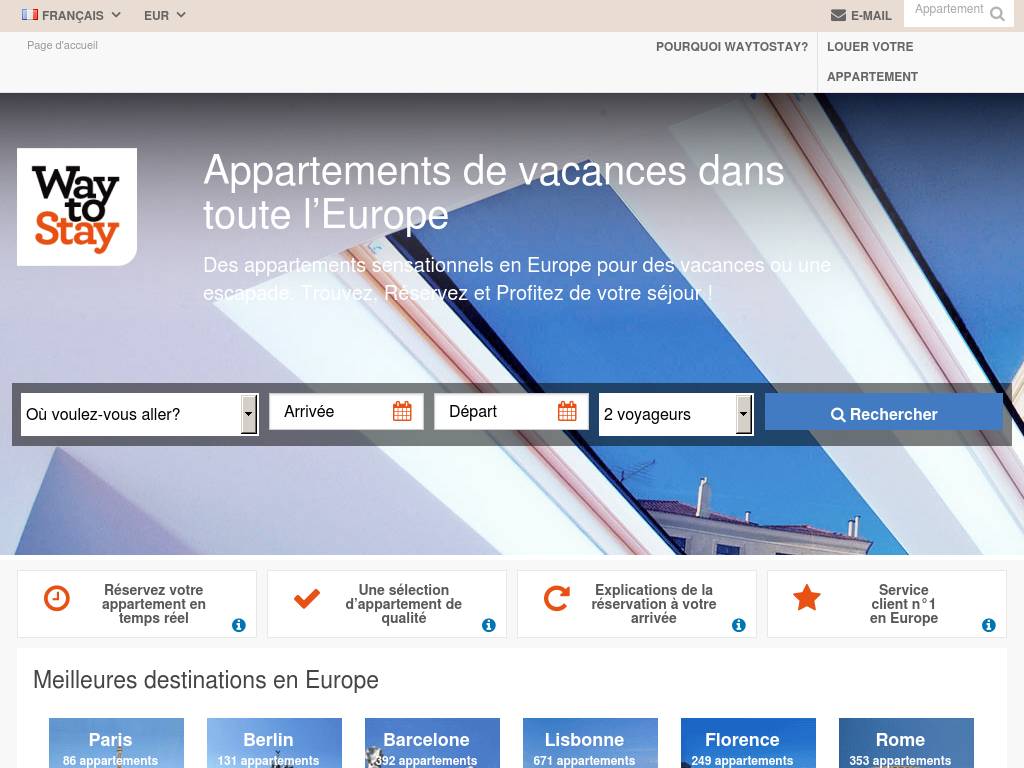
Task: Click the Rechercher search button
Action: (x=884, y=414)
